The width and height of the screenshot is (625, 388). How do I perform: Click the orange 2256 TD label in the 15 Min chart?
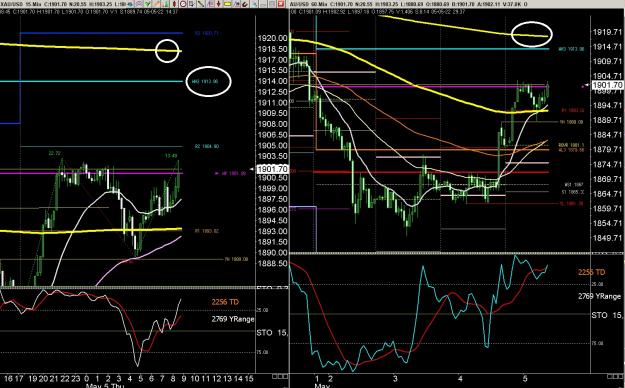[x=225, y=302]
